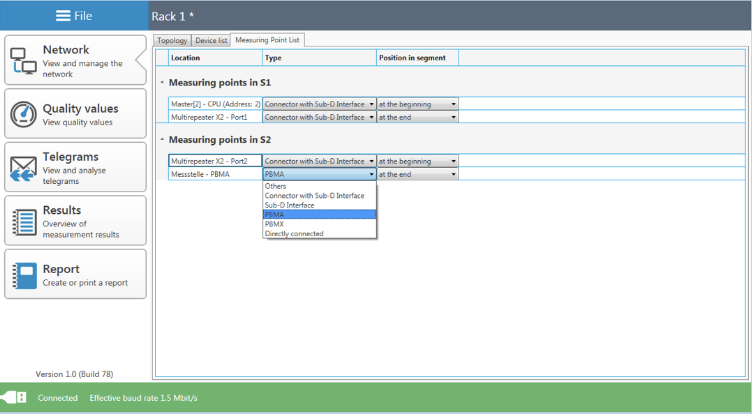
Task: Collapse the Measuring points in S2 group
Action: tap(163, 140)
